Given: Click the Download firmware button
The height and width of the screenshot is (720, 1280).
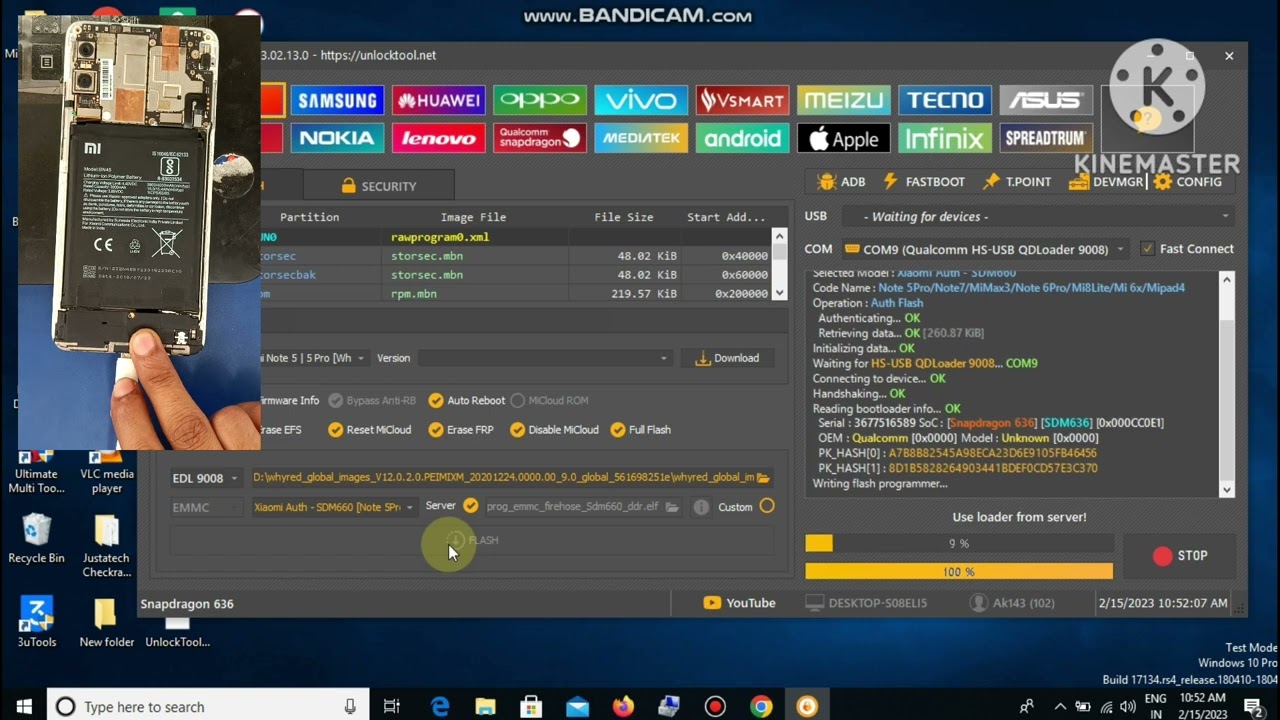Looking at the screenshot, I should click(727, 358).
